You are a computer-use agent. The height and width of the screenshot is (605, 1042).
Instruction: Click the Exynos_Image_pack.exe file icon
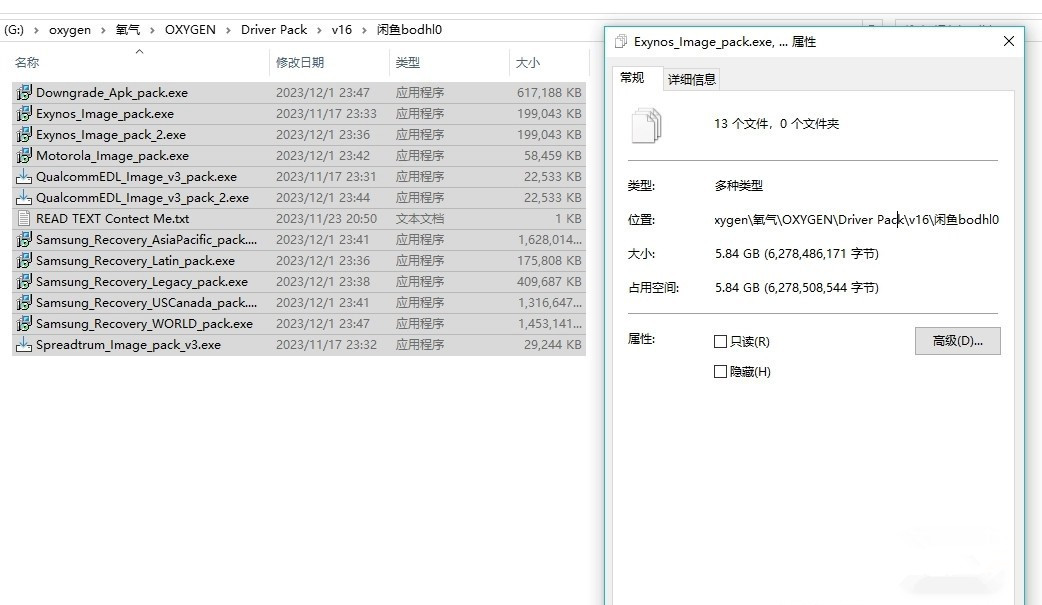[x=24, y=114]
